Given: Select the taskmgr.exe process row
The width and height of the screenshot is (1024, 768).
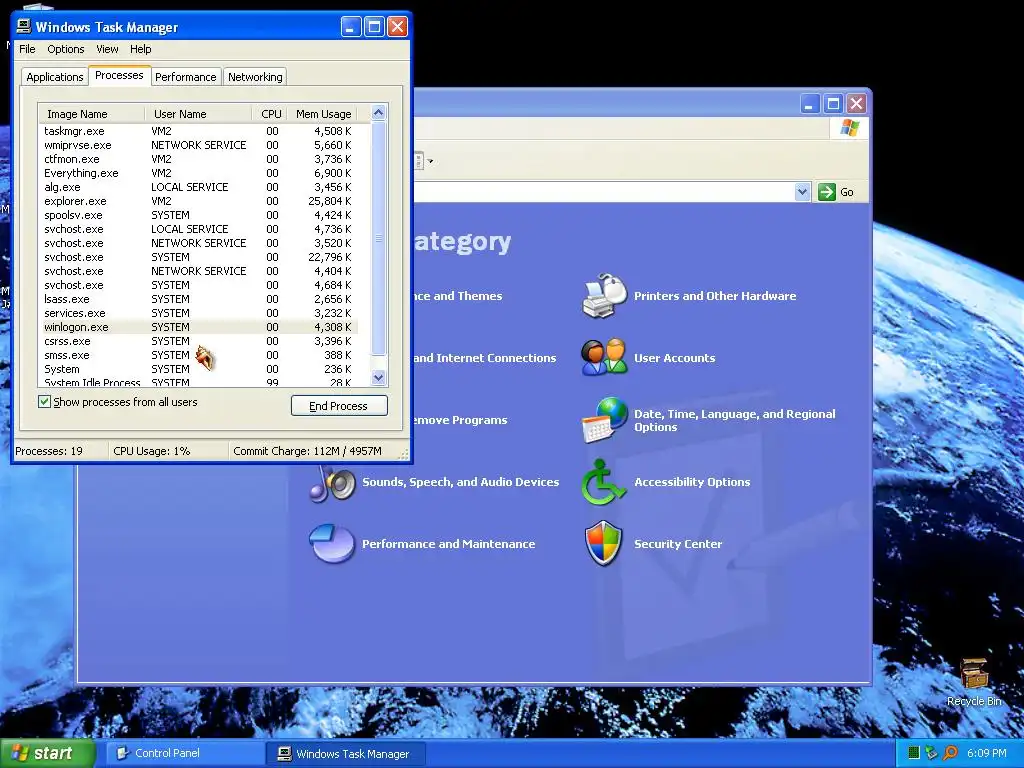Looking at the screenshot, I should 199,131.
